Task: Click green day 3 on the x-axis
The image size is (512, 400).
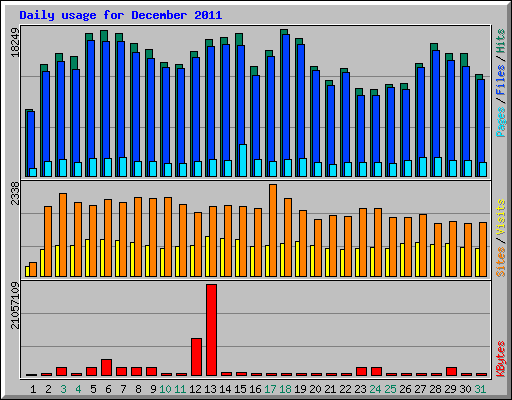Action: pos(63,389)
